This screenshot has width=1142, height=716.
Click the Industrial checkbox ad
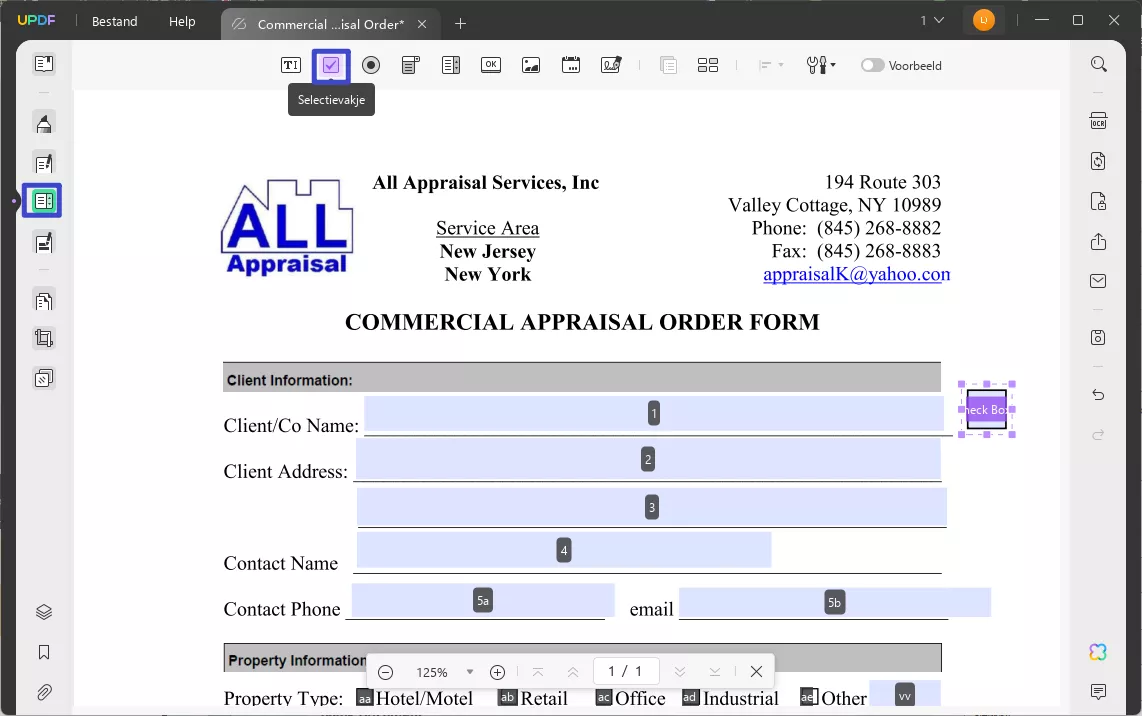[x=690, y=697]
